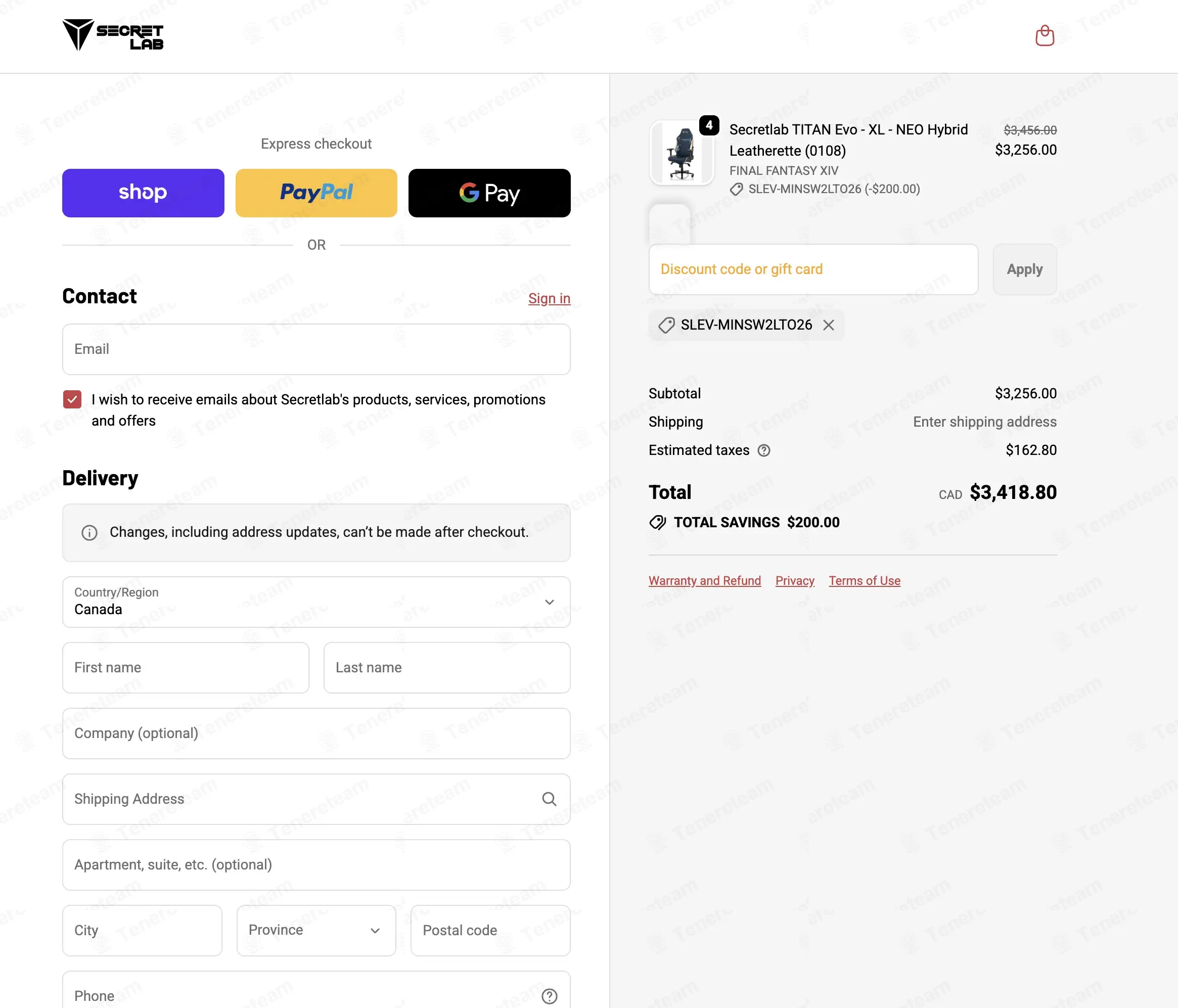The height and width of the screenshot is (1008, 1178).
Task: Remove the SLEV-MINSW2LTO26 discount code
Action: [828, 325]
